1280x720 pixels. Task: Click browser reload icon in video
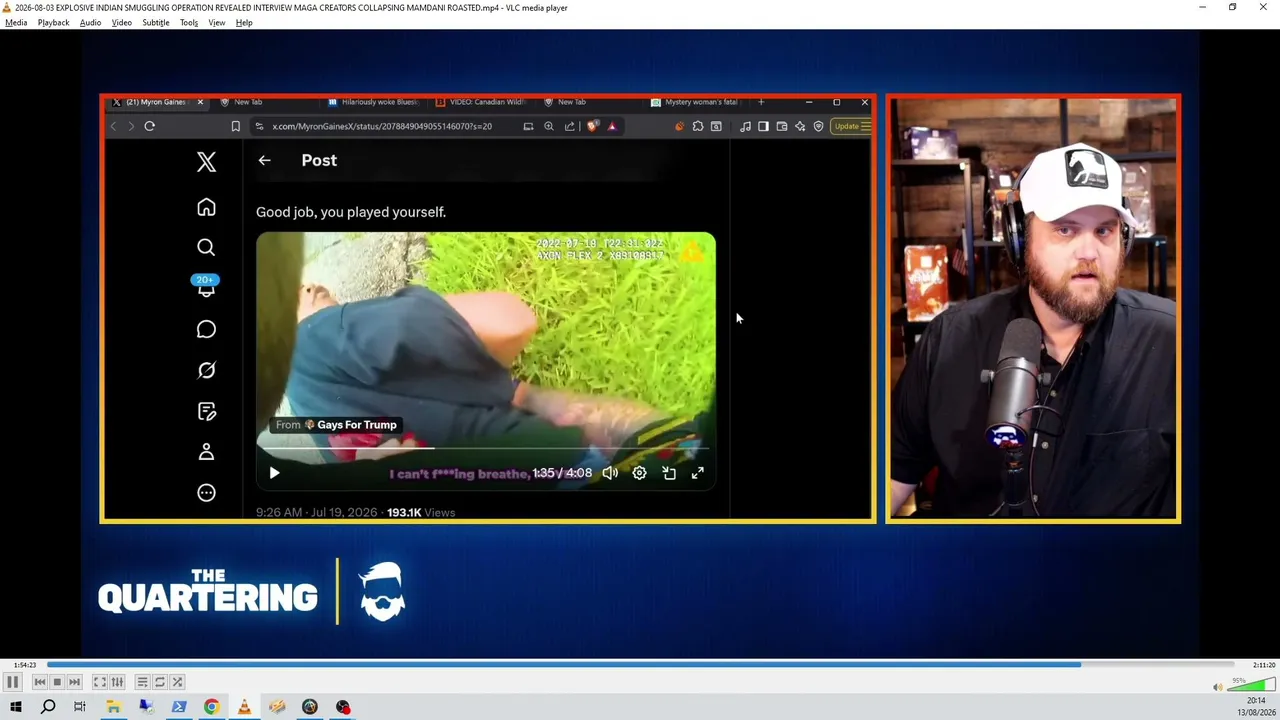tap(149, 126)
